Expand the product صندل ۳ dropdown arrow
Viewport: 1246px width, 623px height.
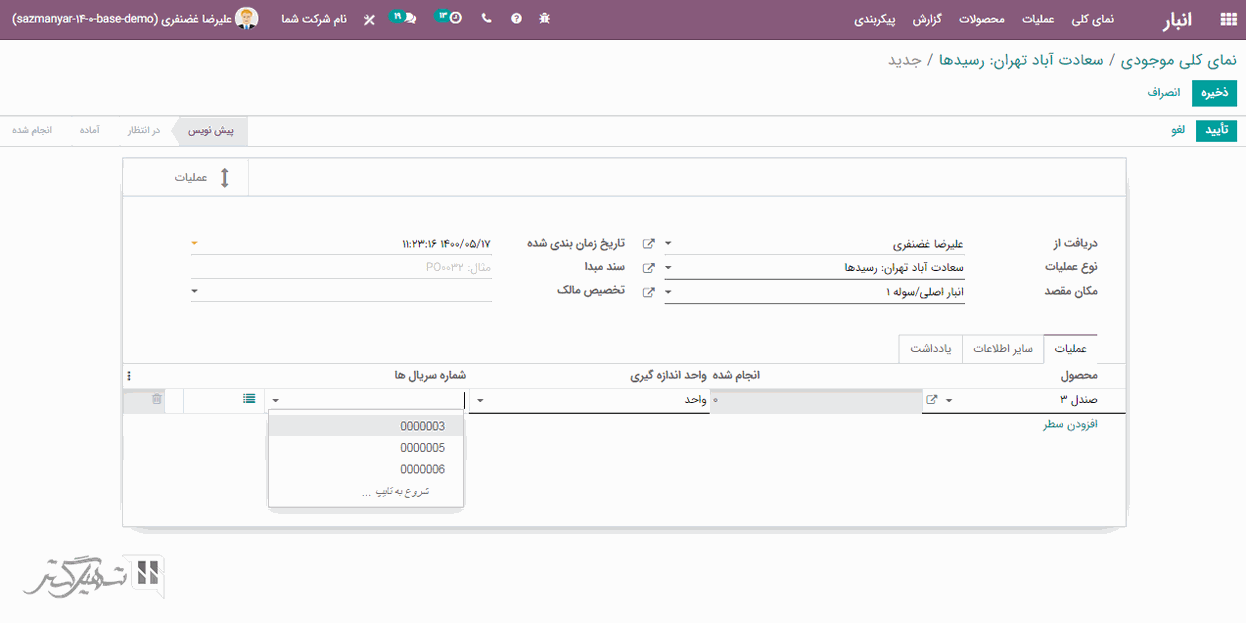[x=949, y=400]
